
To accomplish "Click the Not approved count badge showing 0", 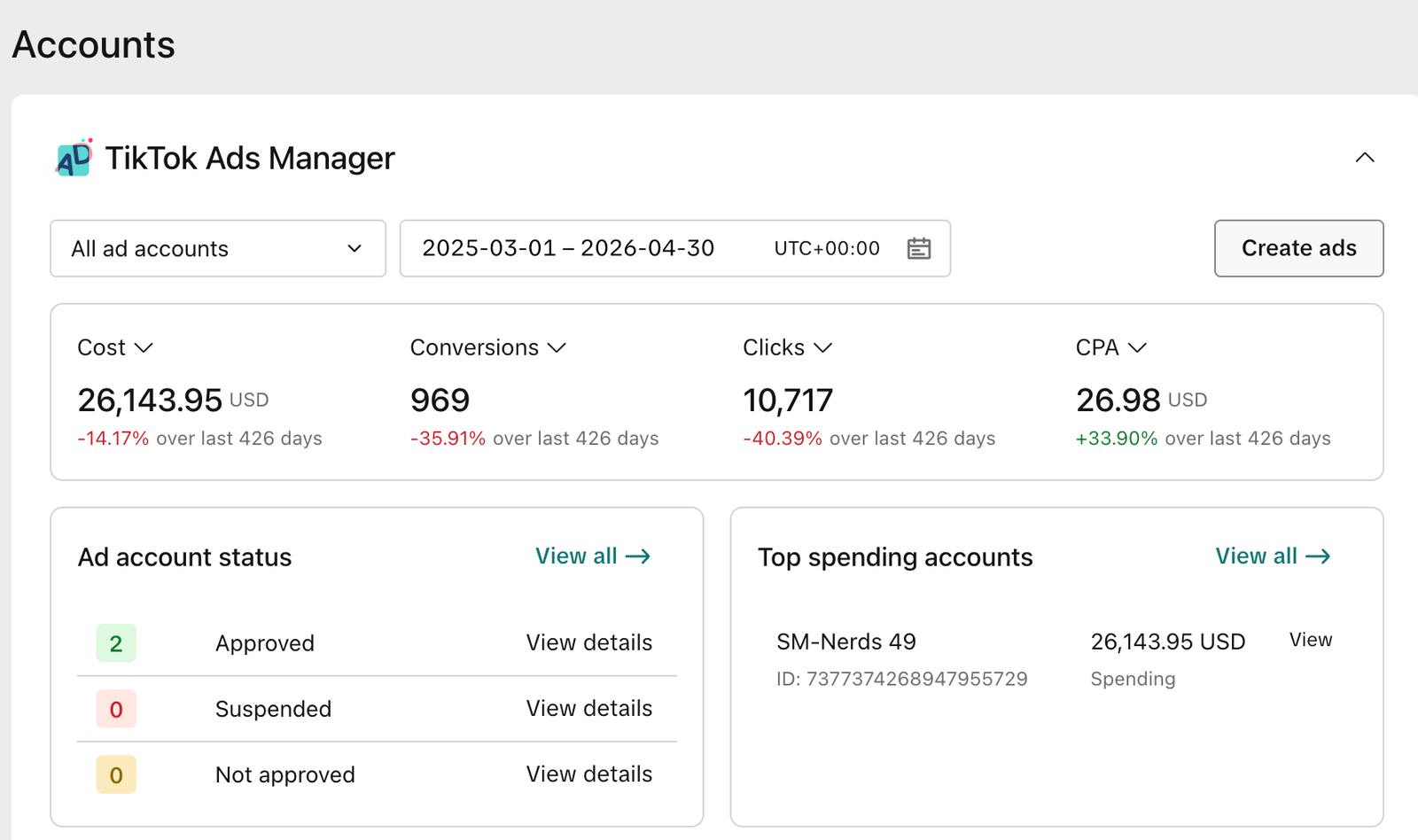I will pos(116,774).
